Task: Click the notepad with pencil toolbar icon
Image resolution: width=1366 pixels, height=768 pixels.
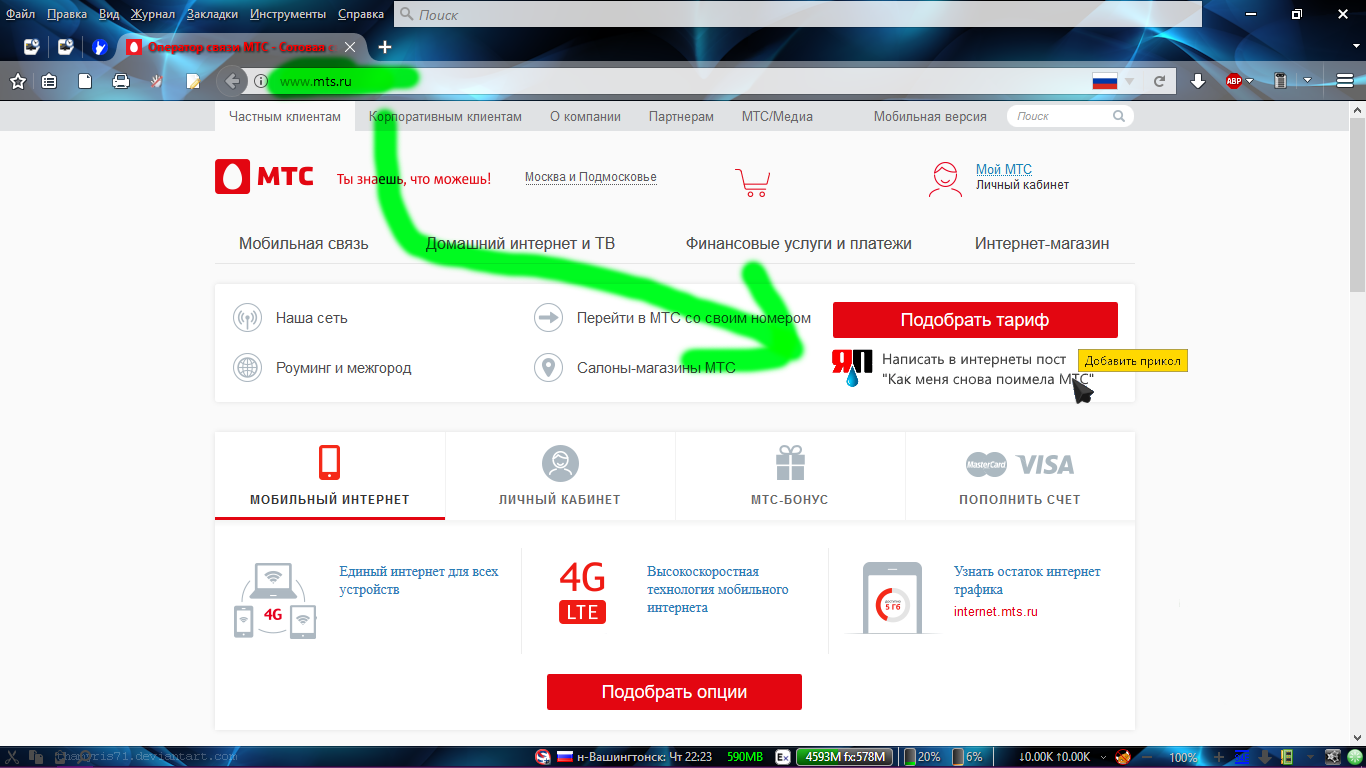Action: click(193, 81)
